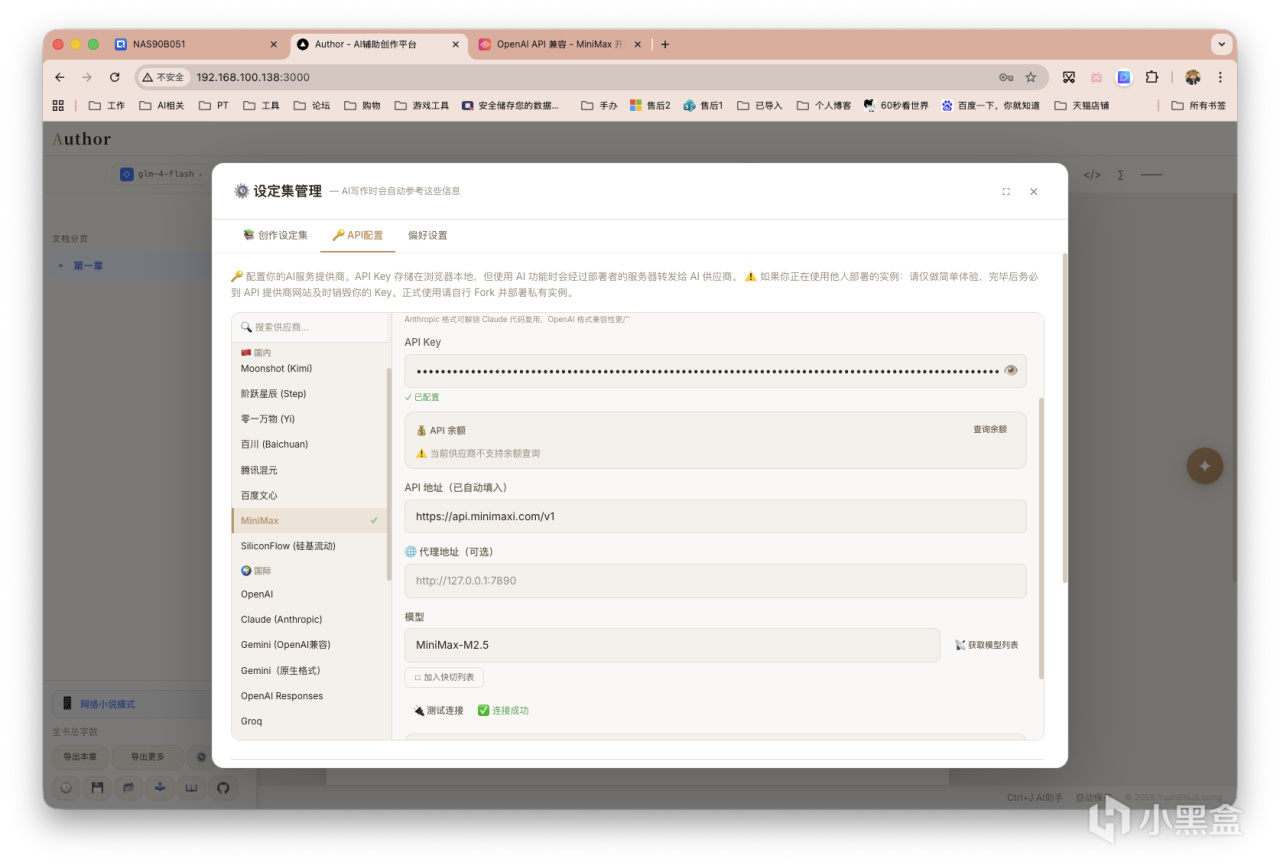
Task: Focus the API 地址 input field
Action: [x=715, y=517]
